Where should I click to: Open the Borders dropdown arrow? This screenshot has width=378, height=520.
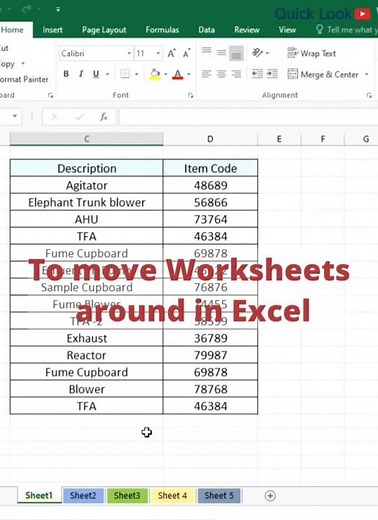(137, 74)
